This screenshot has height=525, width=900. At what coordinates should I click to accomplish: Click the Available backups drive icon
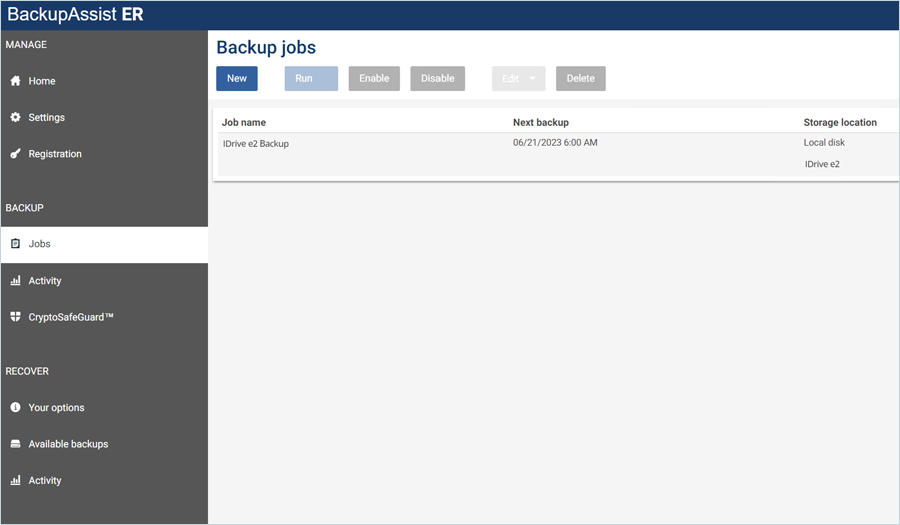15,444
